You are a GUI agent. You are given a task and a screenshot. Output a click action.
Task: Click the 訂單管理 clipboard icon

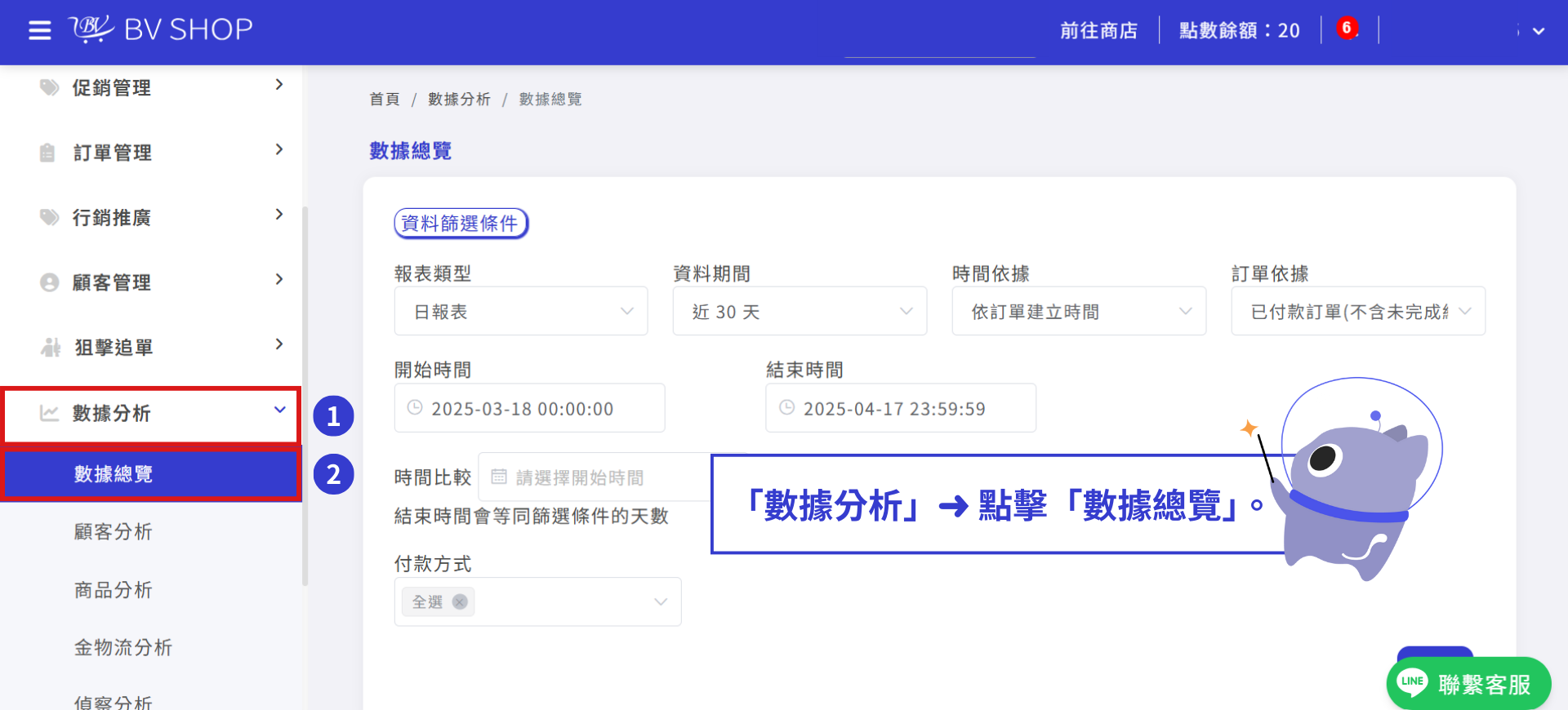coord(48,153)
